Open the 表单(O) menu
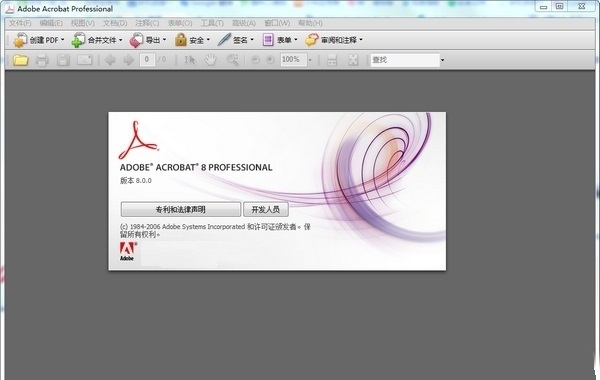 pyautogui.click(x=180, y=23)
